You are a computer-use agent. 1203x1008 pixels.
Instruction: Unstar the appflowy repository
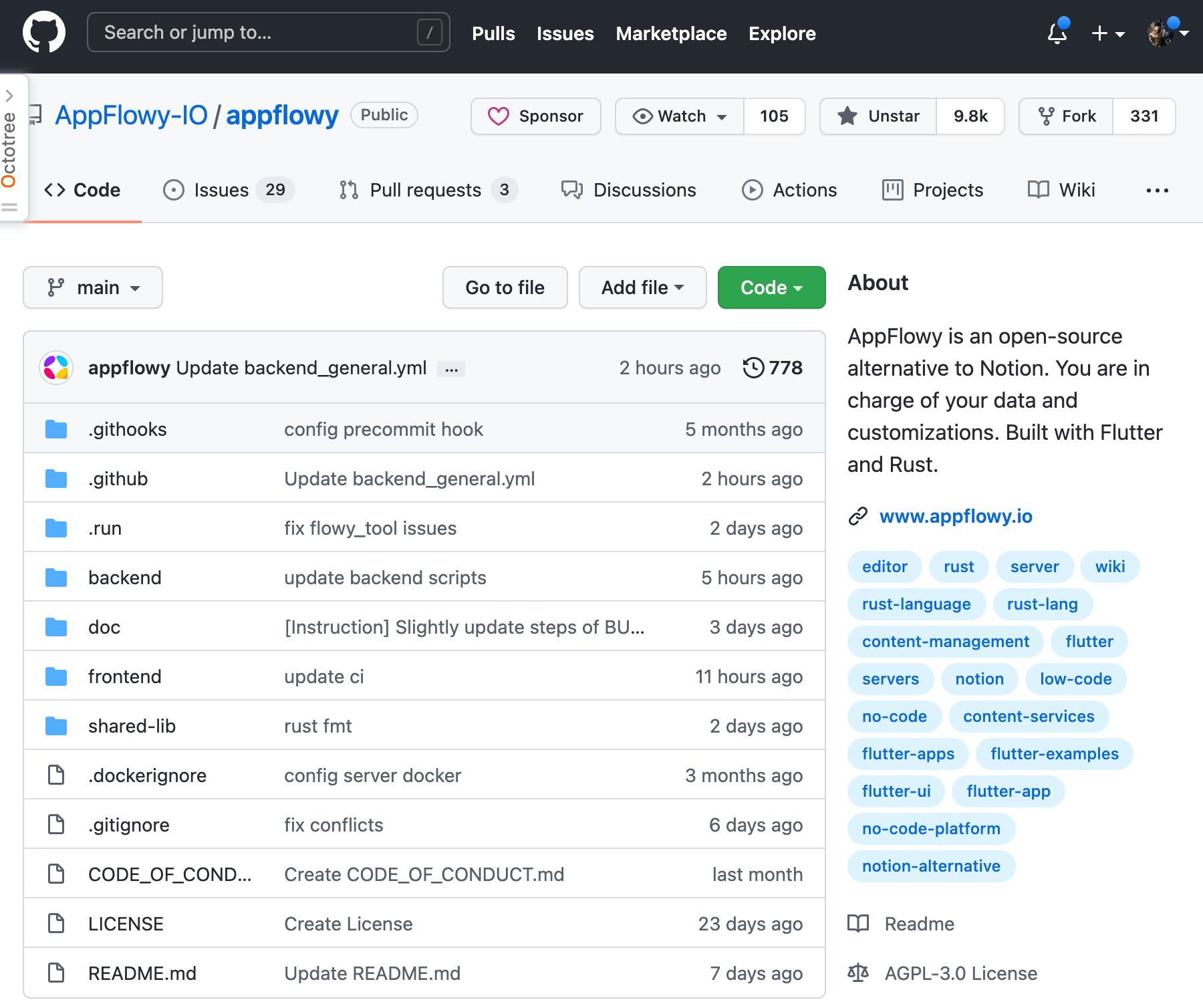(879, 116)
